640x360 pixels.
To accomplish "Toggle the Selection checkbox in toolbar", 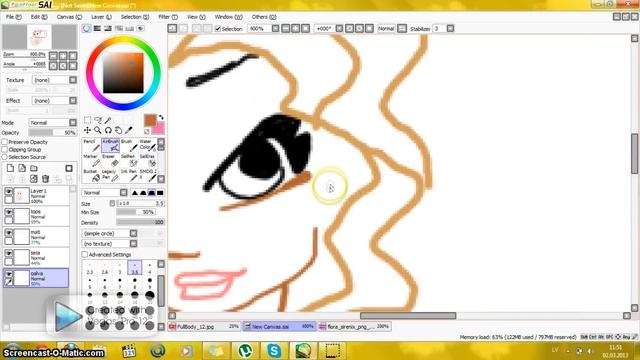I will click(x=218, y=29).
